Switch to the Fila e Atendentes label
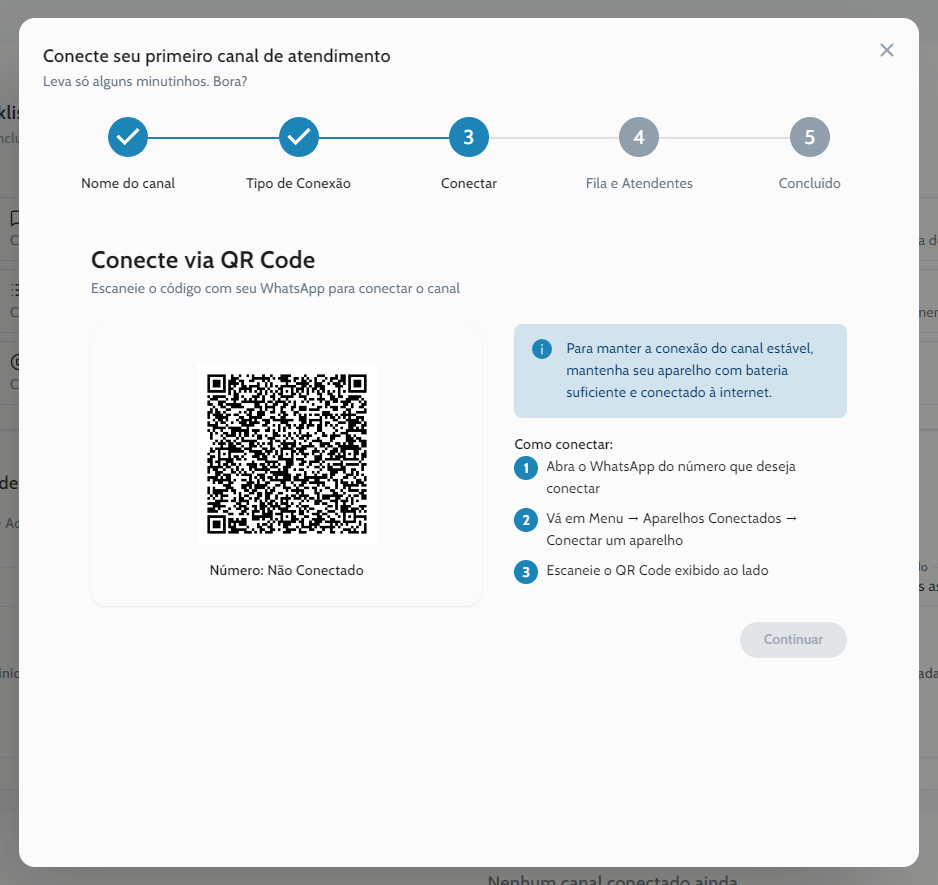The height and width of the screenshot is (885, 938). (639, 183)
